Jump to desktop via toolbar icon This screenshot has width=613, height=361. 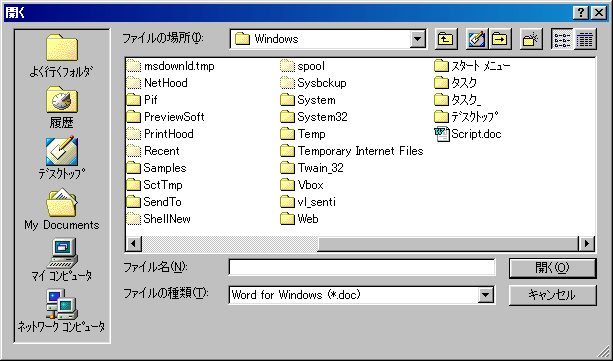click(x=476, y=39)
